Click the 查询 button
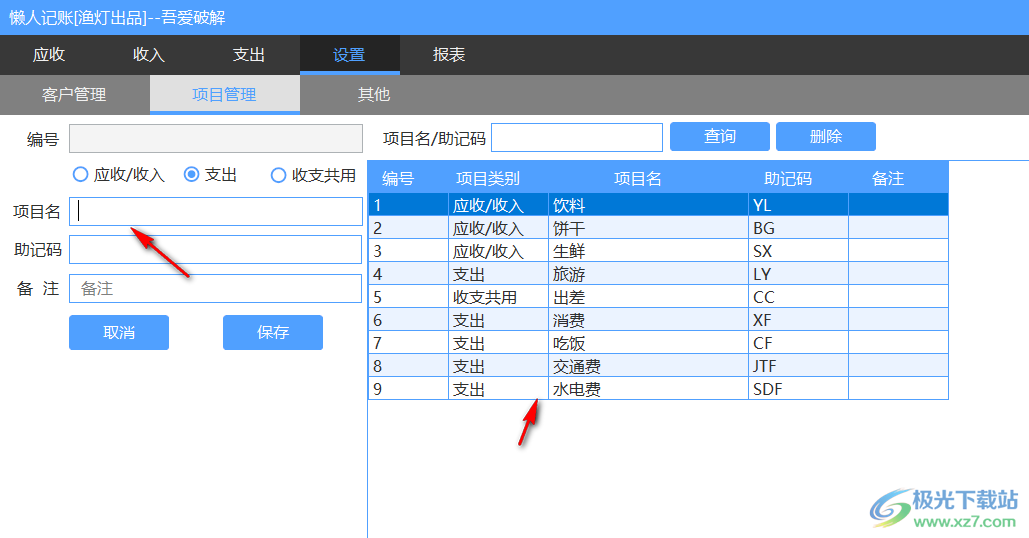This screenshot has width=1029, height=538. (720, 136)
